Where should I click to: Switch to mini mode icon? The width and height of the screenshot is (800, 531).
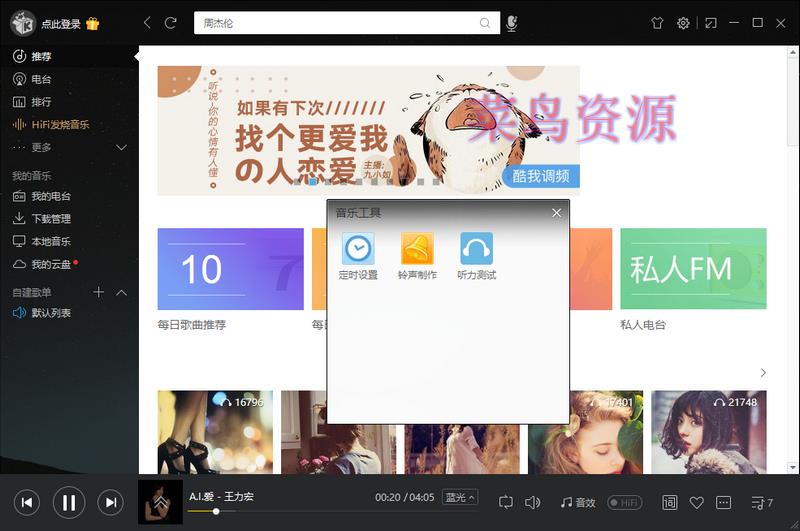(x=711, y=23)
